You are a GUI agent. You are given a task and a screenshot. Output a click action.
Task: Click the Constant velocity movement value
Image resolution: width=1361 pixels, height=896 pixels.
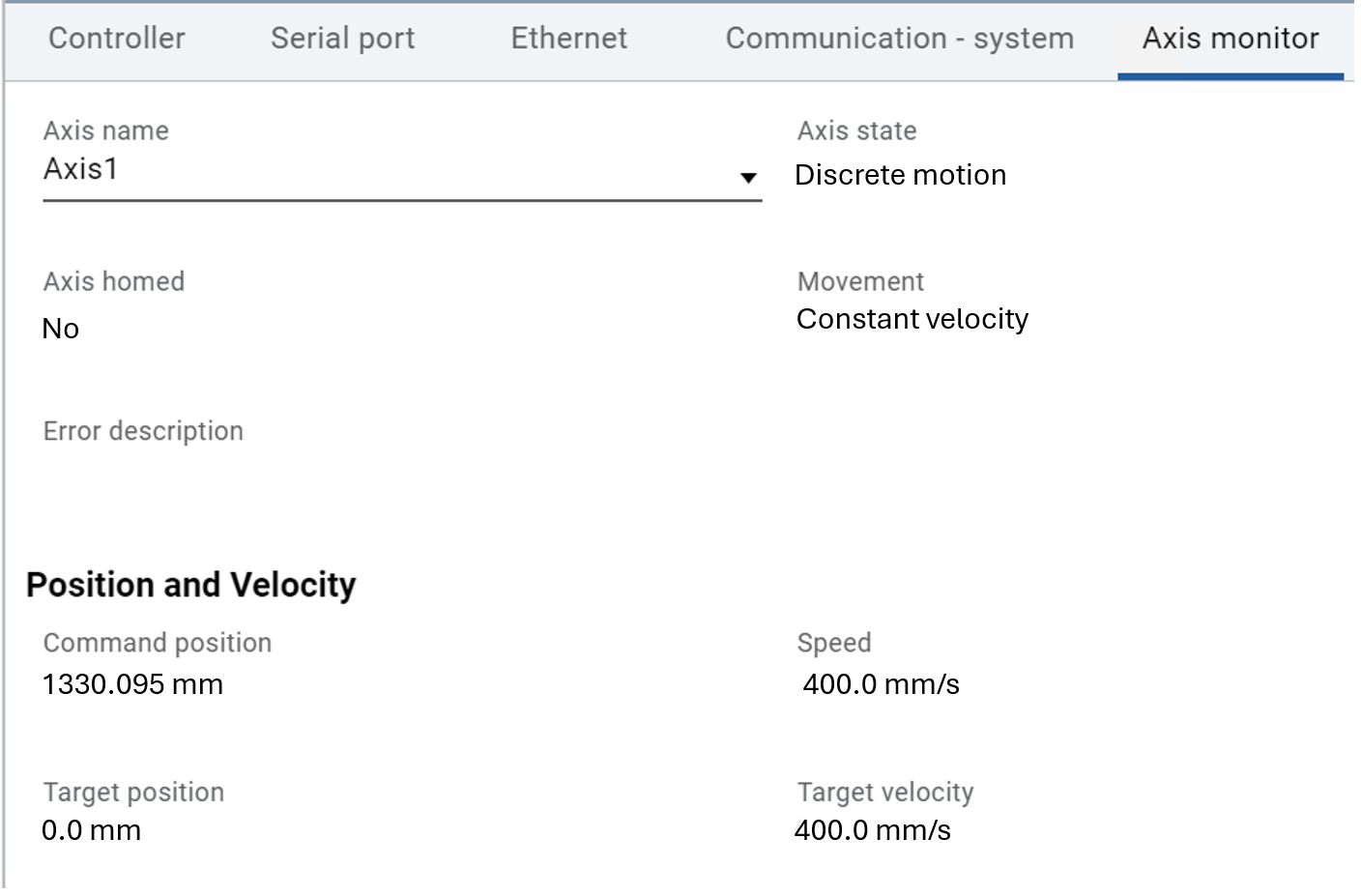tap(912, 319)
